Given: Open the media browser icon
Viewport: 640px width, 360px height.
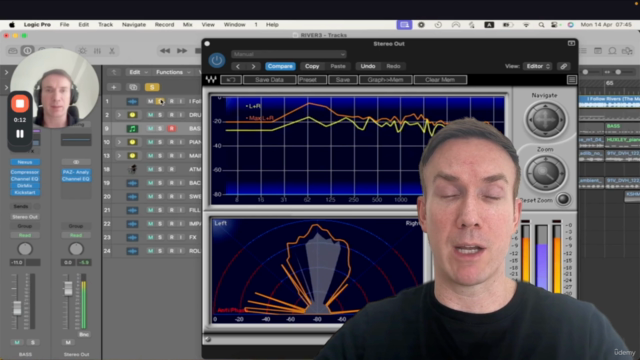Looking at the screenshot, I should pos(627,51).
